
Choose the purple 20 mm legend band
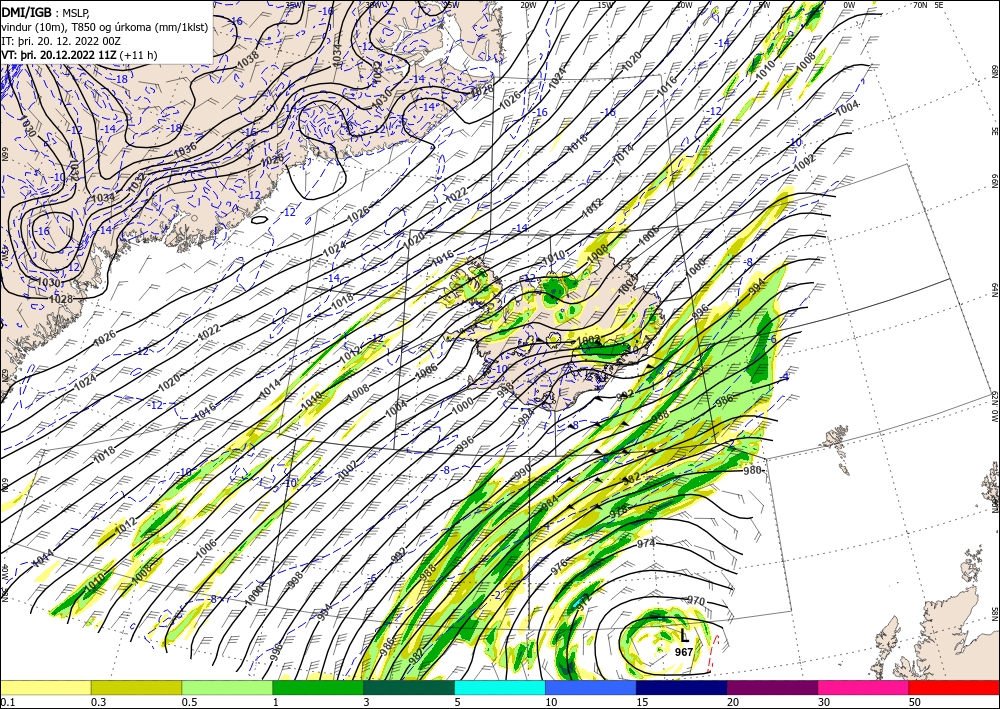click(x=772, y=687)
